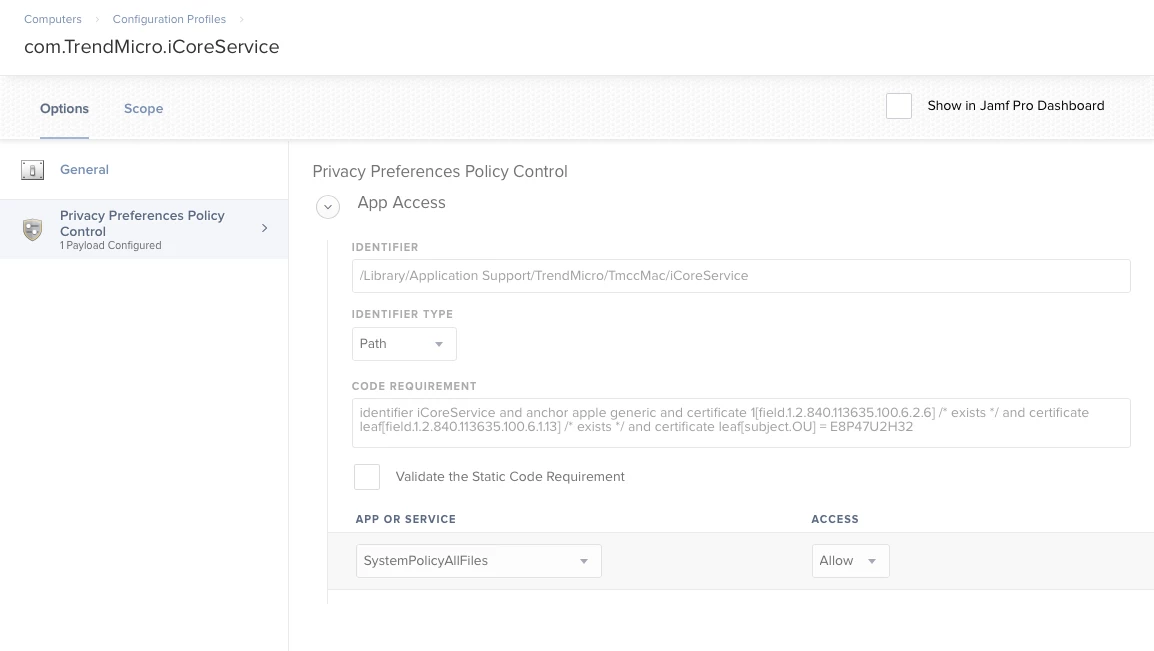Viewport: 1154px width, 651px height.
Task: Click the General payload icon
Action: click(x=32, y=170)
